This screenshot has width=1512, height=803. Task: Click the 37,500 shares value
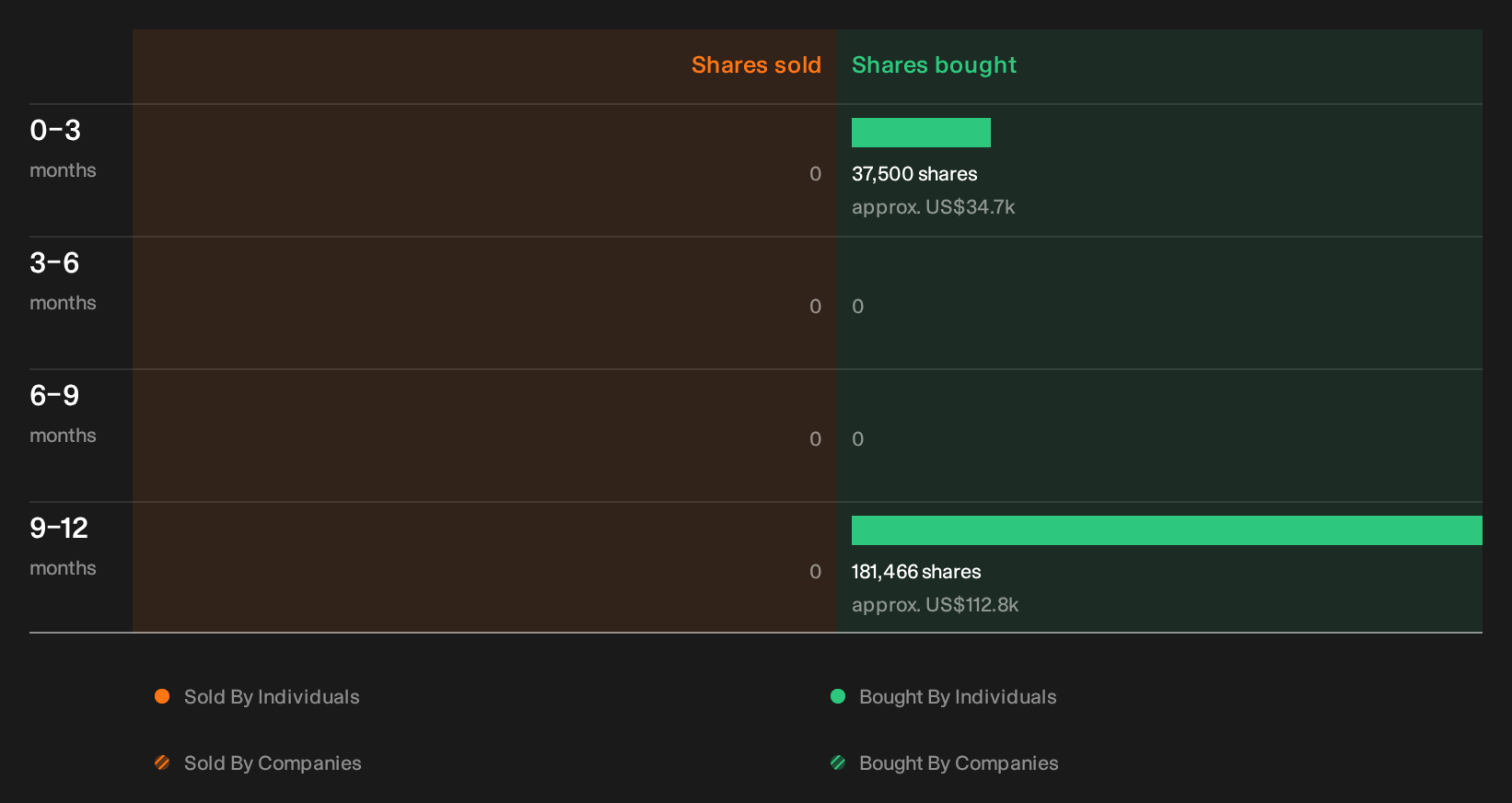coord(914,174)
